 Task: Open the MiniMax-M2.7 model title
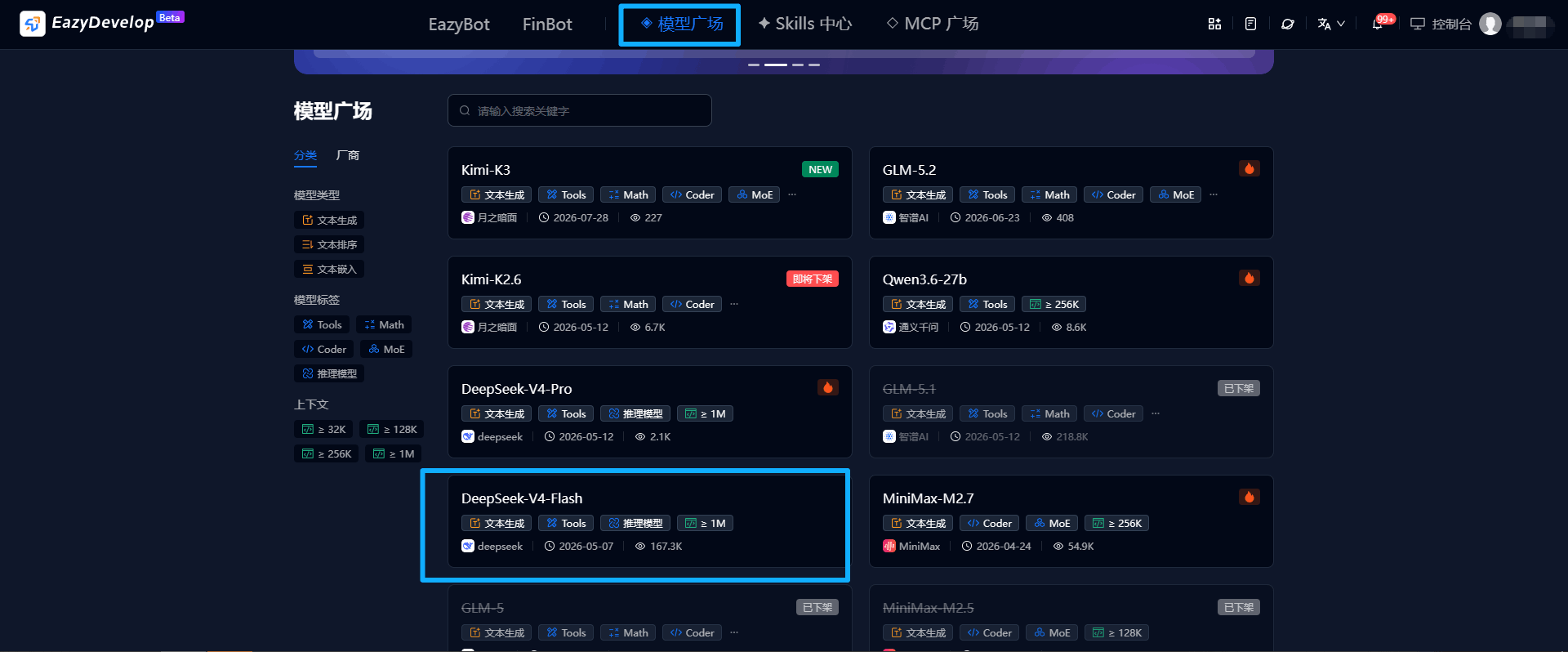[x=929, y=498]
